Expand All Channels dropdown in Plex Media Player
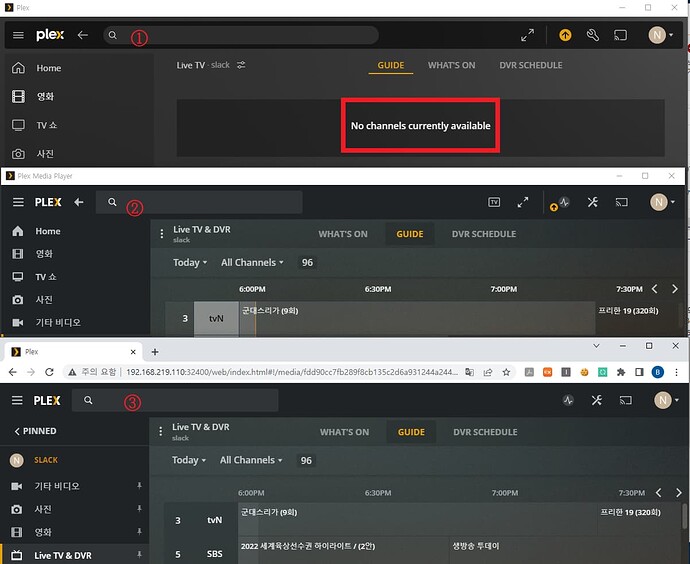The image size is (690, 564). [x=252, y=262]
